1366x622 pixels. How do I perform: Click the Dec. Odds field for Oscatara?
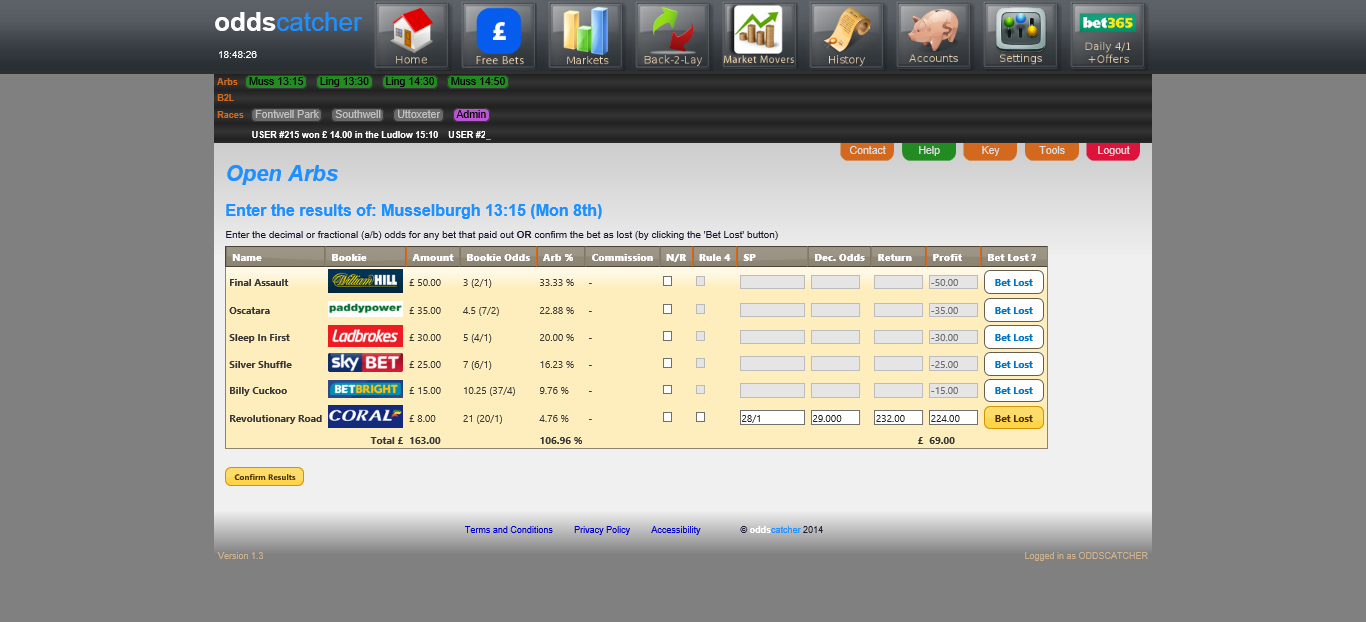pyautogui.click(x=835, y=310)
